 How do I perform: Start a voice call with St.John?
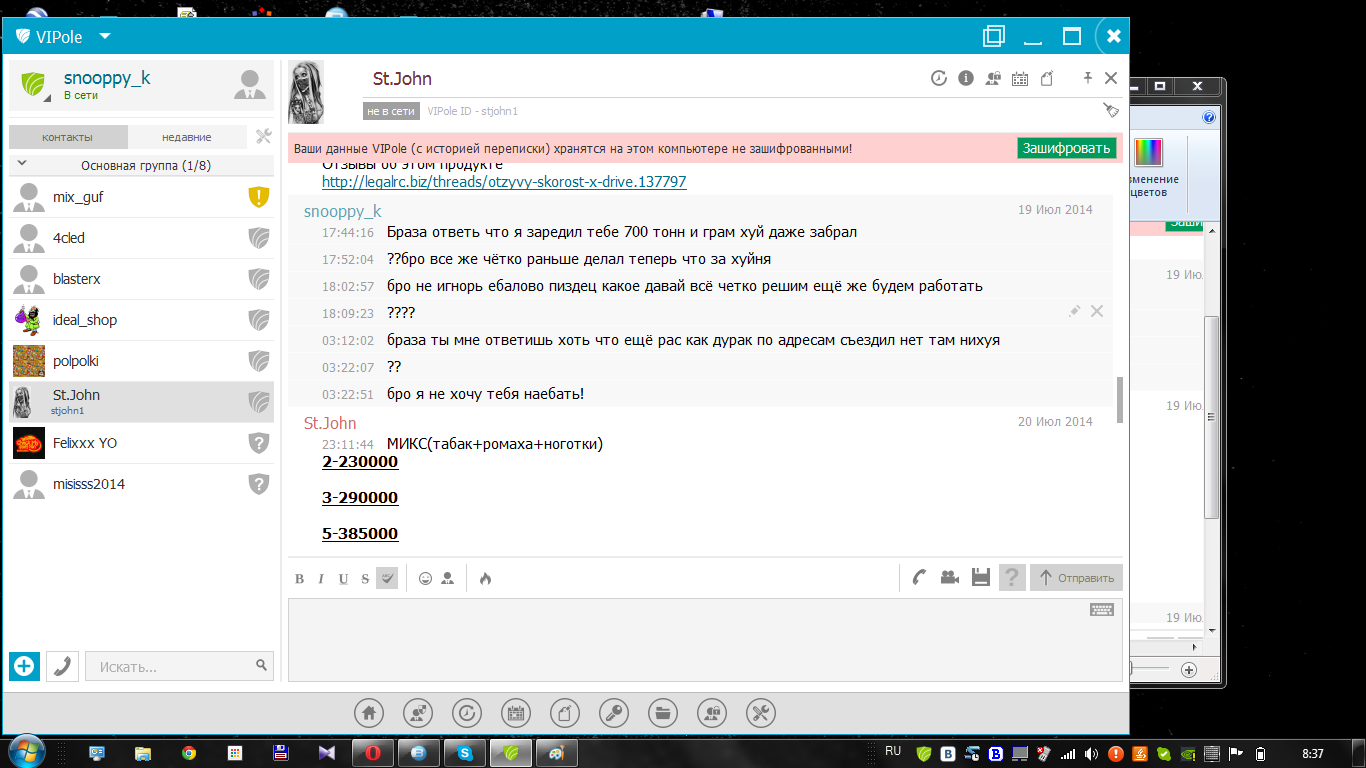click(919, 577)
